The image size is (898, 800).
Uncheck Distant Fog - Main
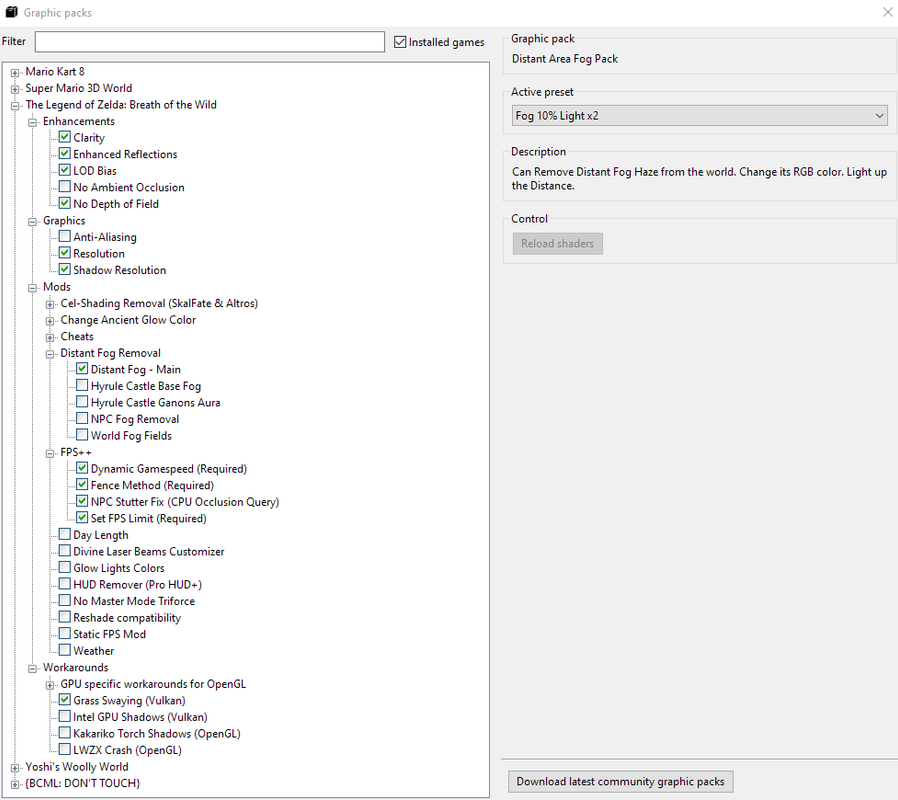[x=82, y=369]
